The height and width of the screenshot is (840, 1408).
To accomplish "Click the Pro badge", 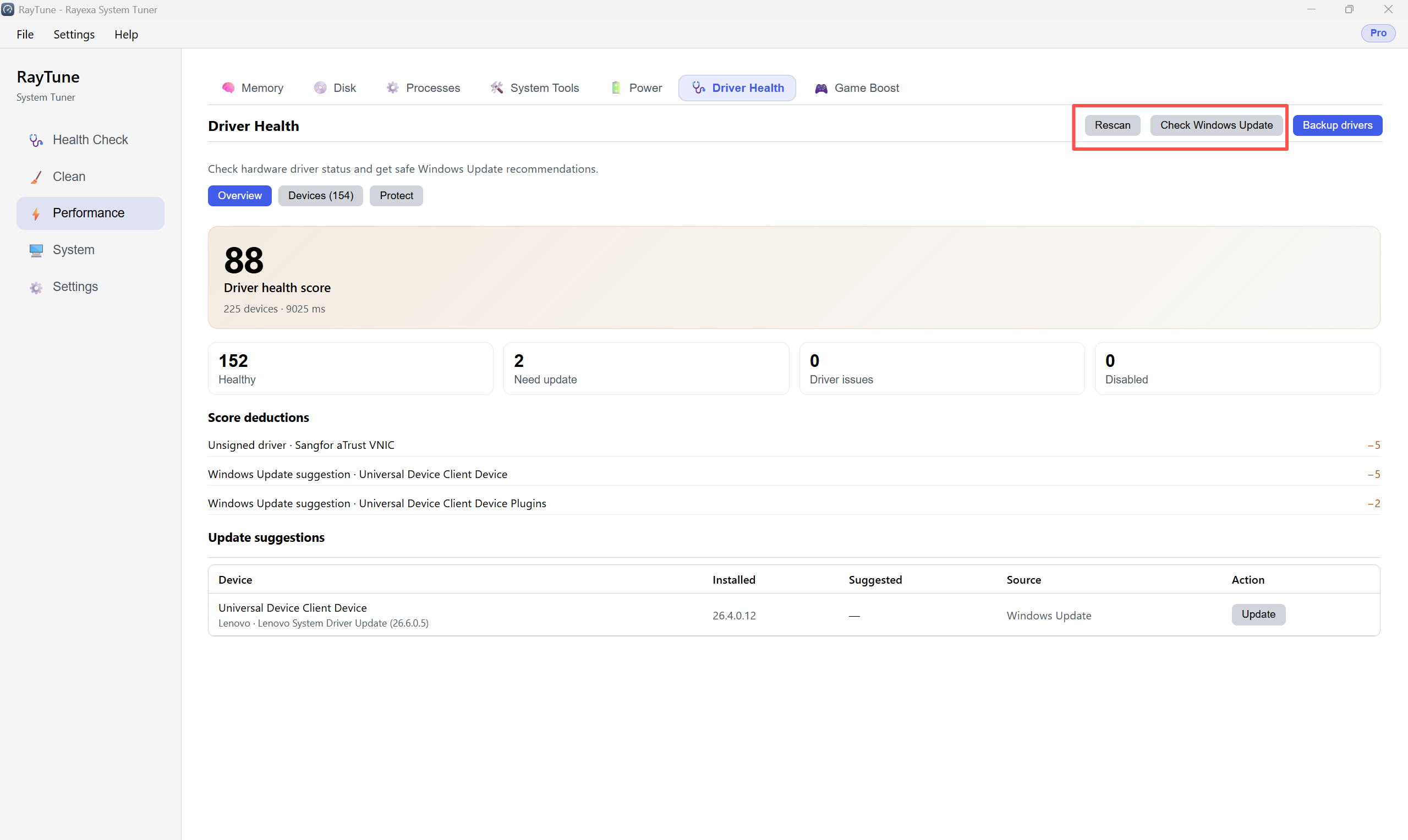I will tap(1378, 33).
